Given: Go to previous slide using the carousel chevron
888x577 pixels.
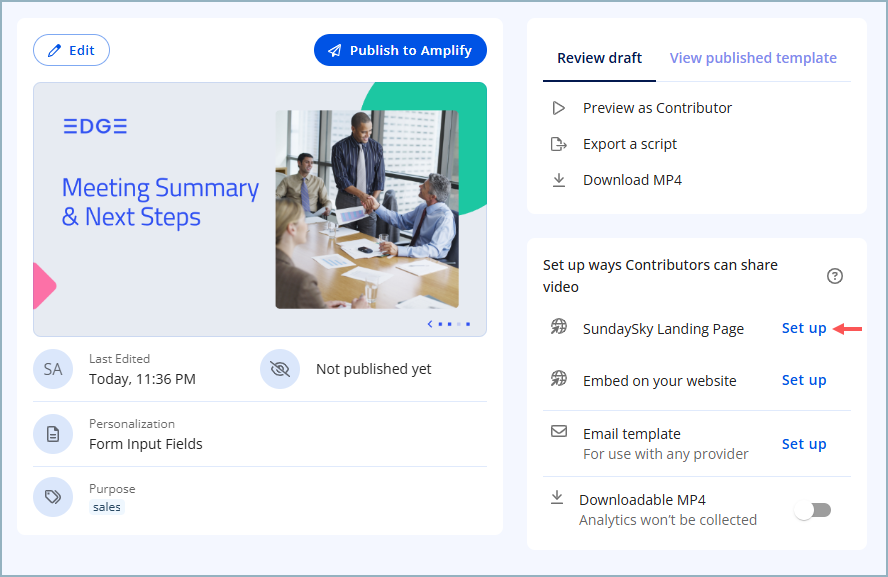Looking at the screenshot, I should pos(430,324).
